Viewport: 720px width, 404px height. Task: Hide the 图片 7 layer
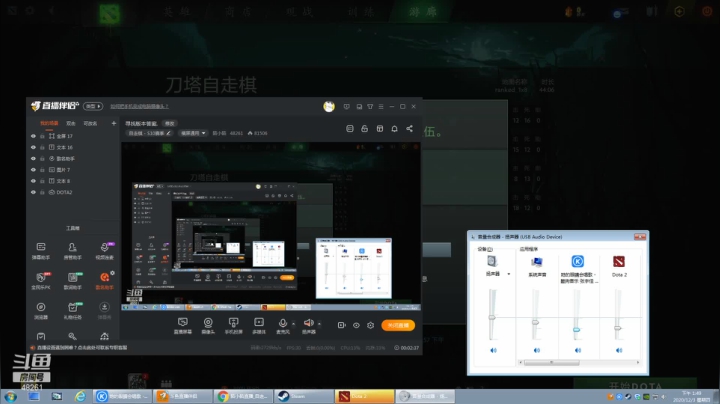click(33, 170)
